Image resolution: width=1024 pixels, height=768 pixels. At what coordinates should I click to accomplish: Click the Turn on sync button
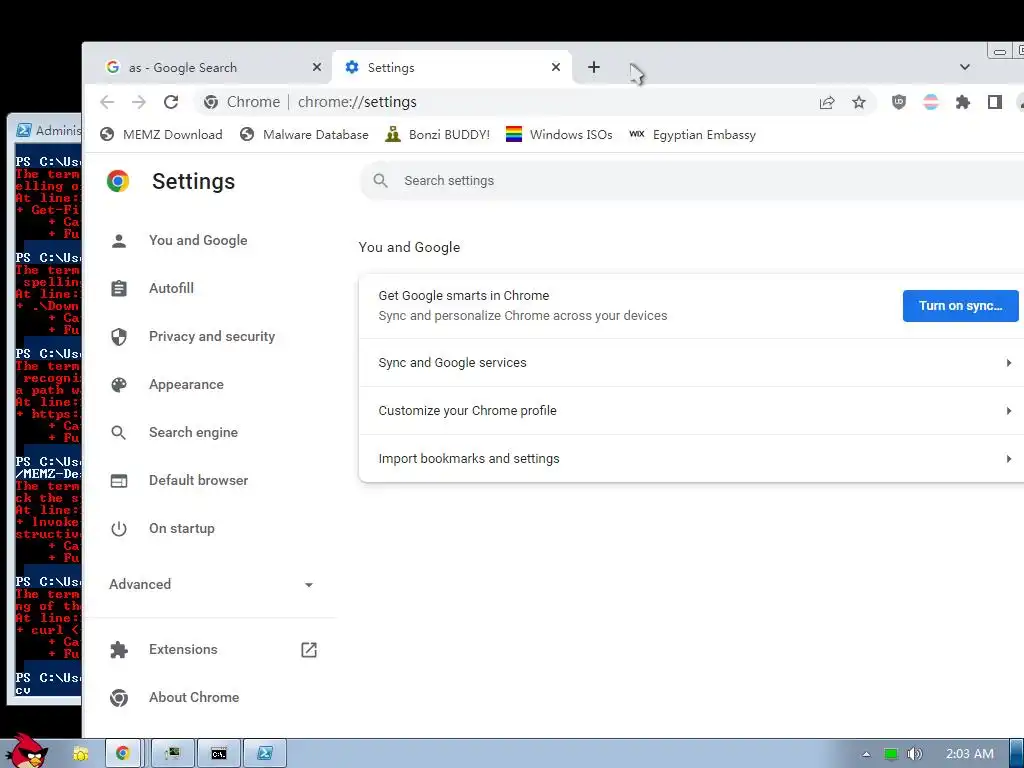tap(961, 306)
